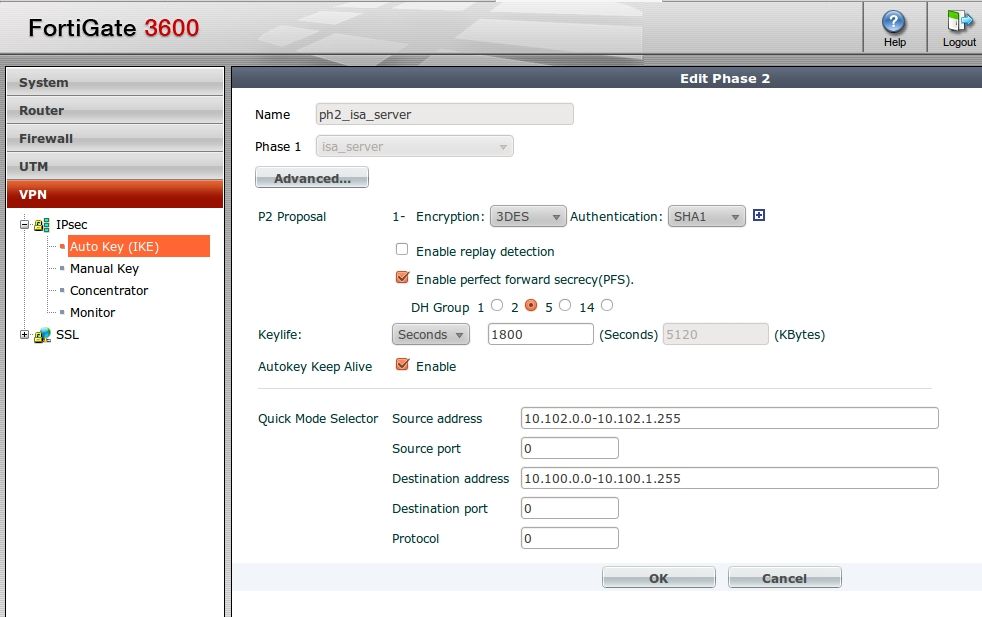Click the FortiGate 3600 logo
This screenshot has width=982, height=617.
(113, 28)
